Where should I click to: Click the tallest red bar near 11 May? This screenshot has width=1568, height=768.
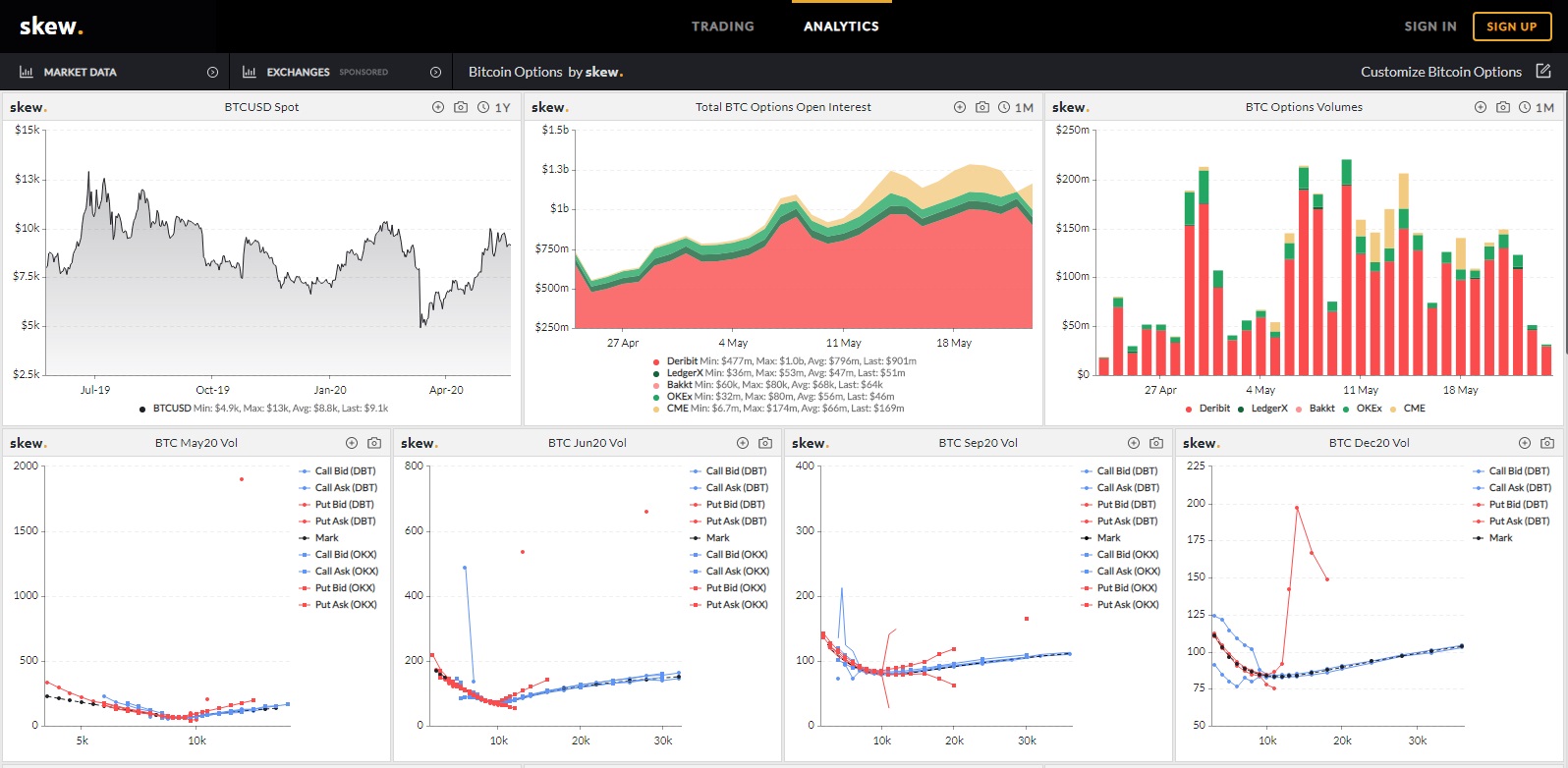[1346, 280]
